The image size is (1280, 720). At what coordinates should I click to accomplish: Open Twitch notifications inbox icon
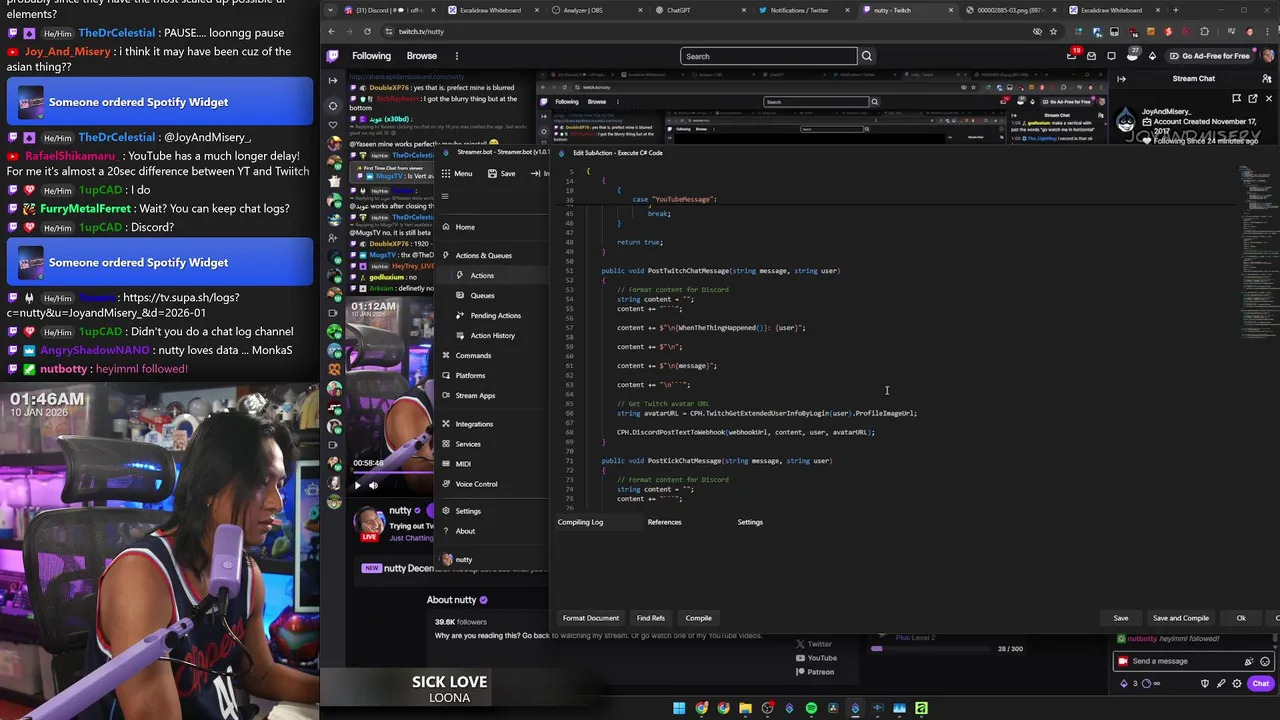click(1091, 56)
